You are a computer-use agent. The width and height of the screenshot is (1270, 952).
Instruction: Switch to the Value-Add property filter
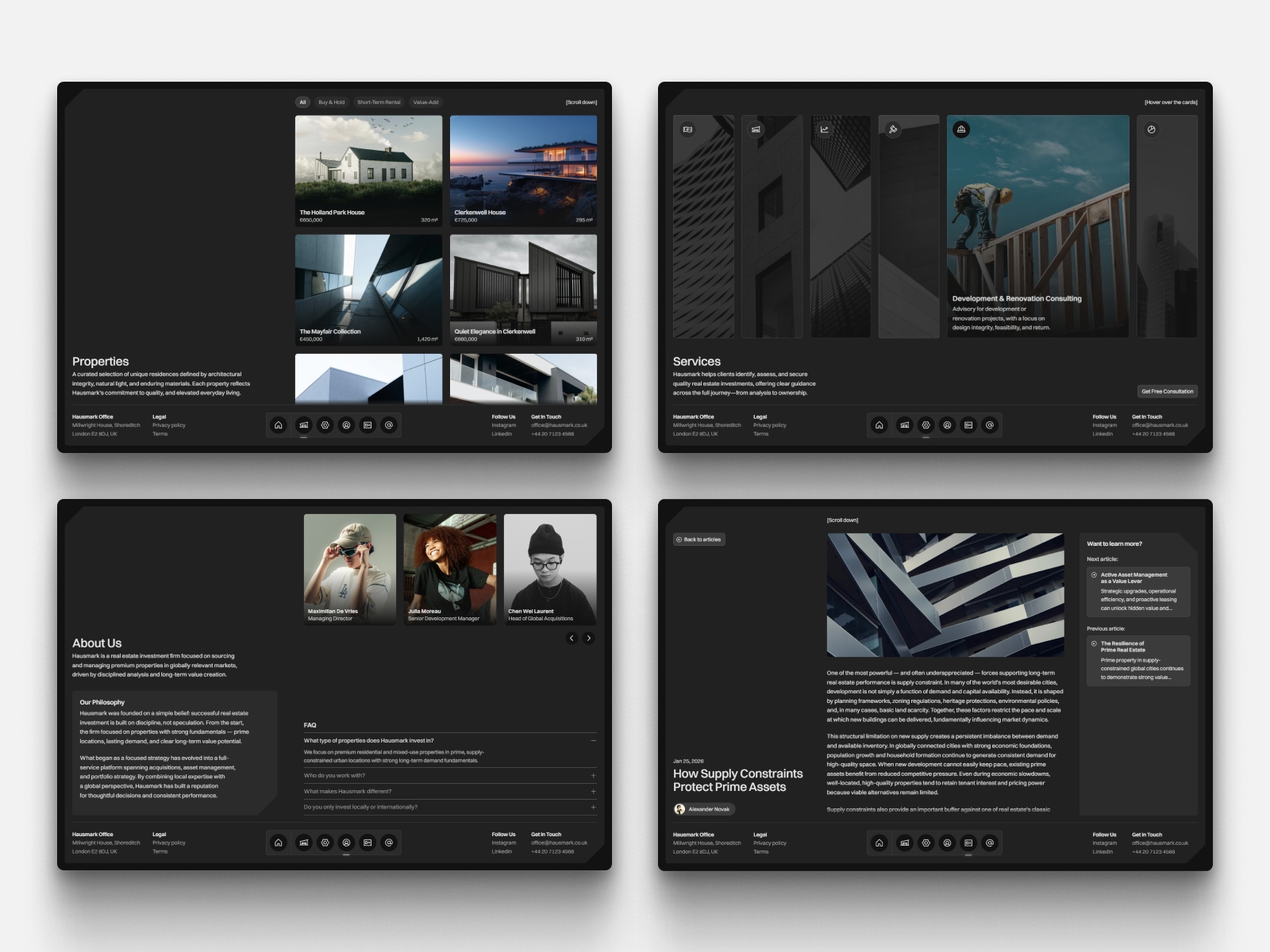click(425, 102)
